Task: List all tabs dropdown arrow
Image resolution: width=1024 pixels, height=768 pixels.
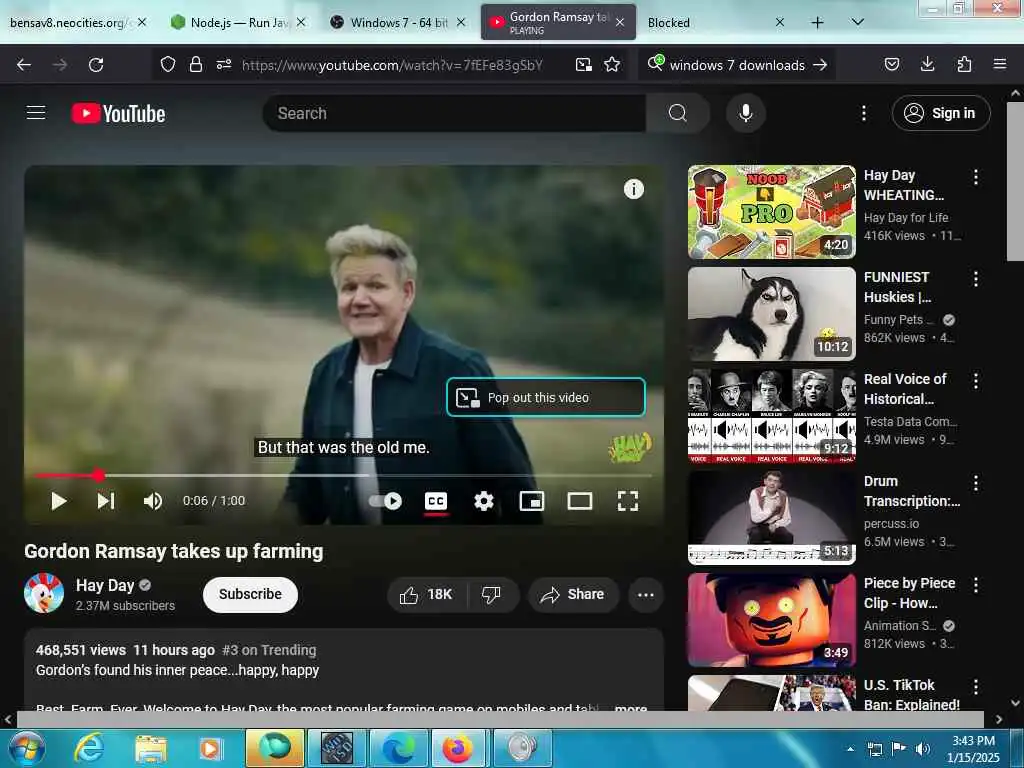Action: [x=857, y=22]
